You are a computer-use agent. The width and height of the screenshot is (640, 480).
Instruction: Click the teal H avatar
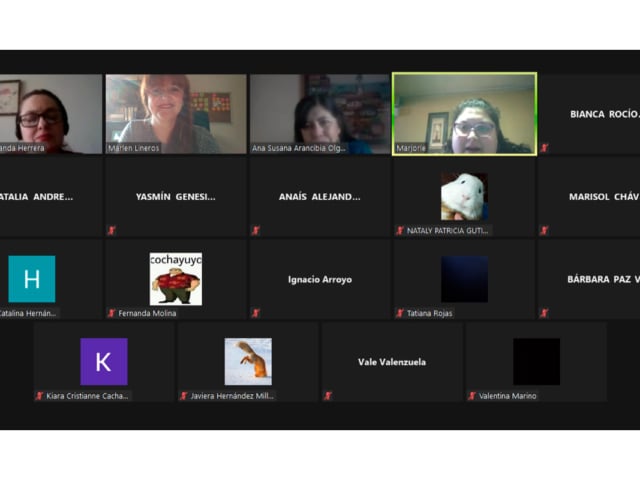tap(32, 279)
